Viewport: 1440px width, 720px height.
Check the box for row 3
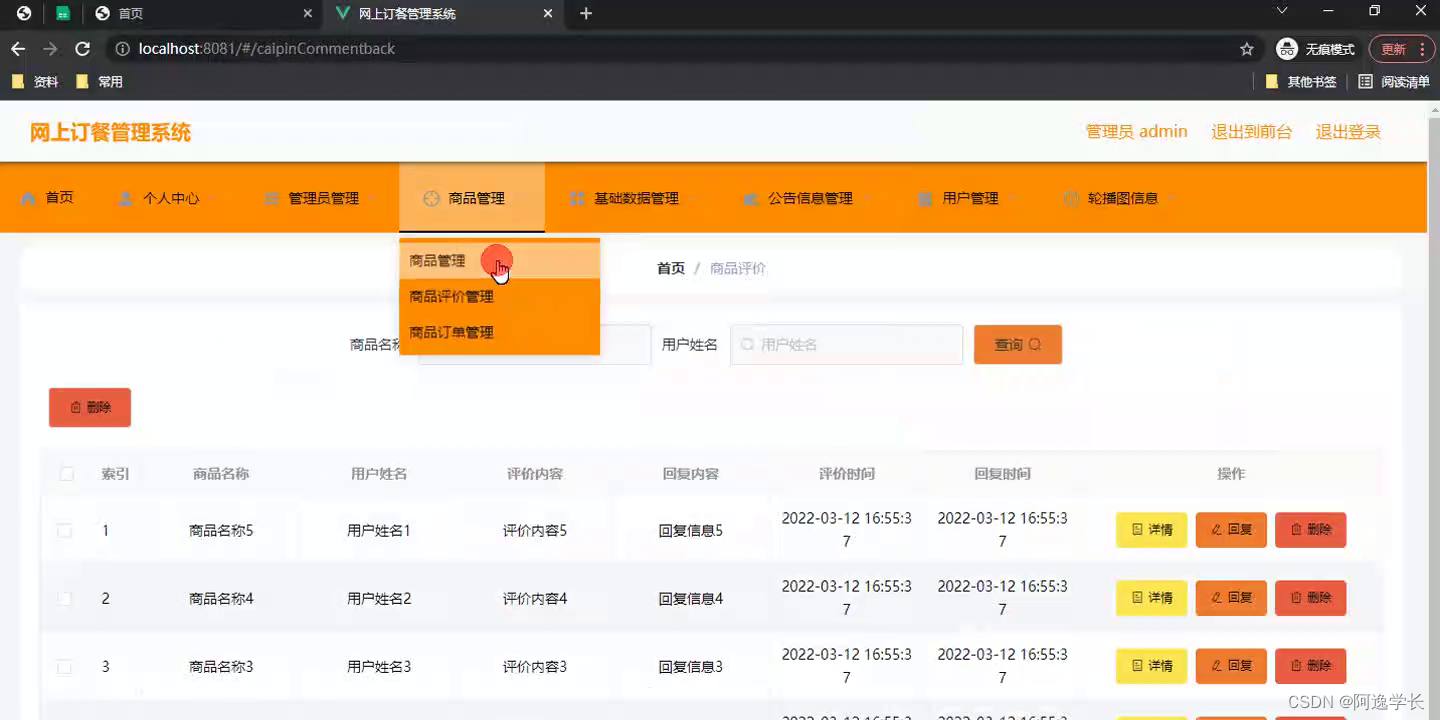tap(64, 667)
